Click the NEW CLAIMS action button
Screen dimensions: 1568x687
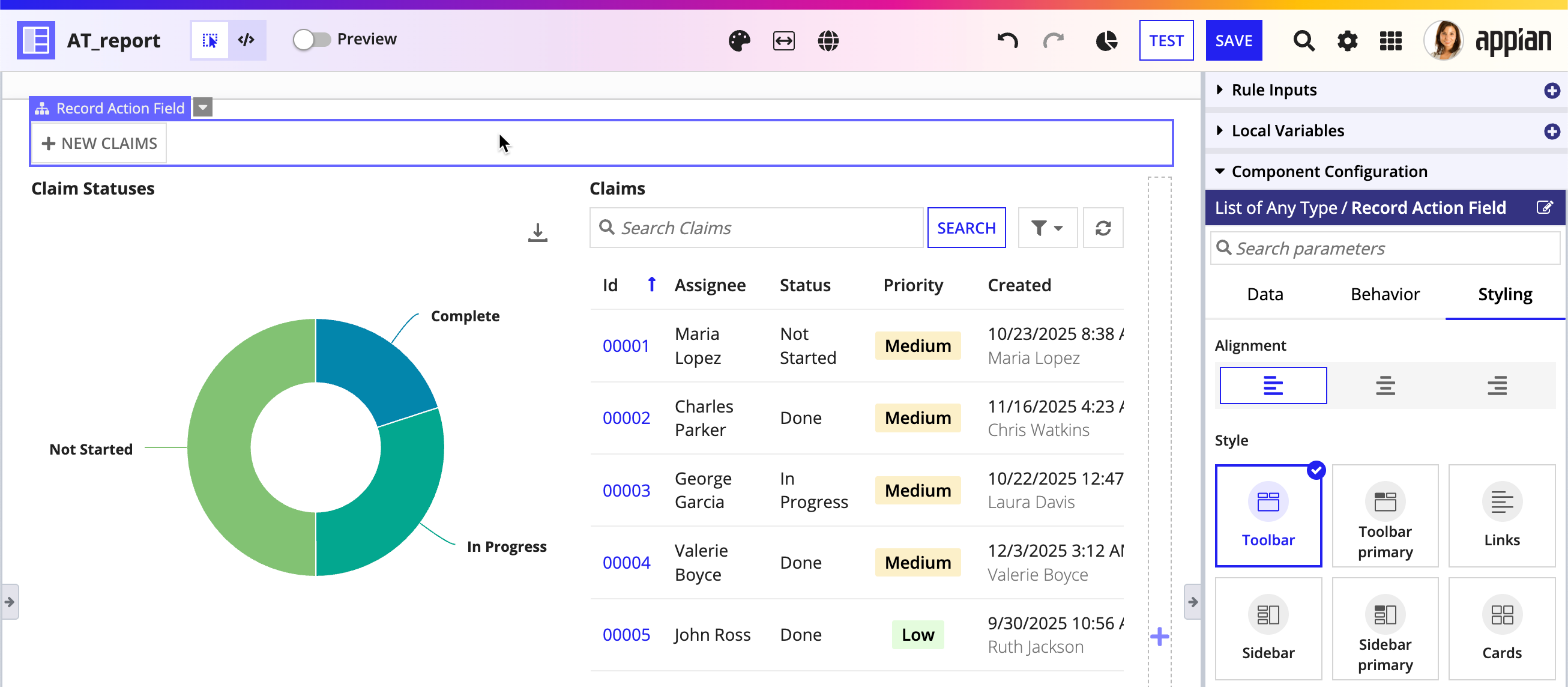click(98, 144)
